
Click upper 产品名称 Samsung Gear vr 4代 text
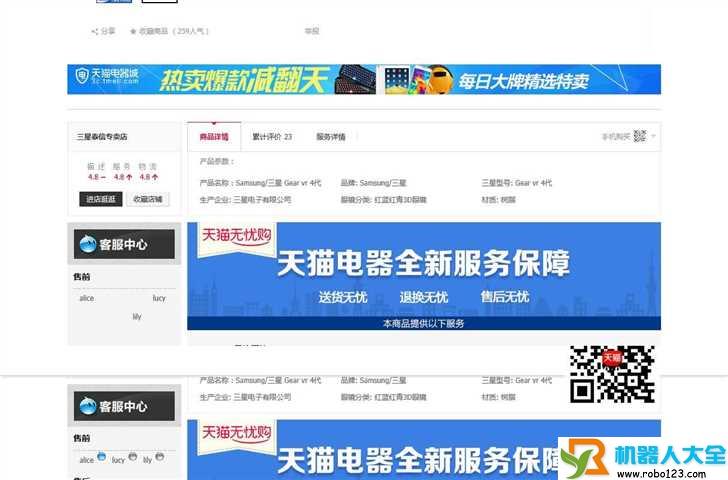pos(260,183)
